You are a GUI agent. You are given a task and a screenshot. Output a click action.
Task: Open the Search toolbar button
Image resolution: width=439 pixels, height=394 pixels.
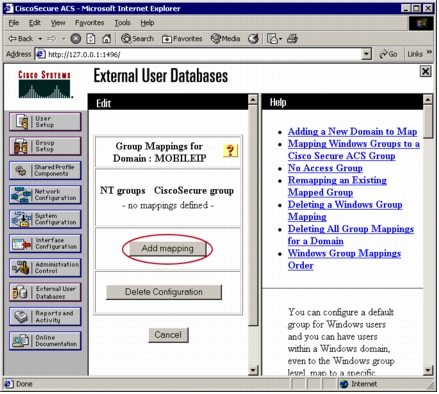137,39
